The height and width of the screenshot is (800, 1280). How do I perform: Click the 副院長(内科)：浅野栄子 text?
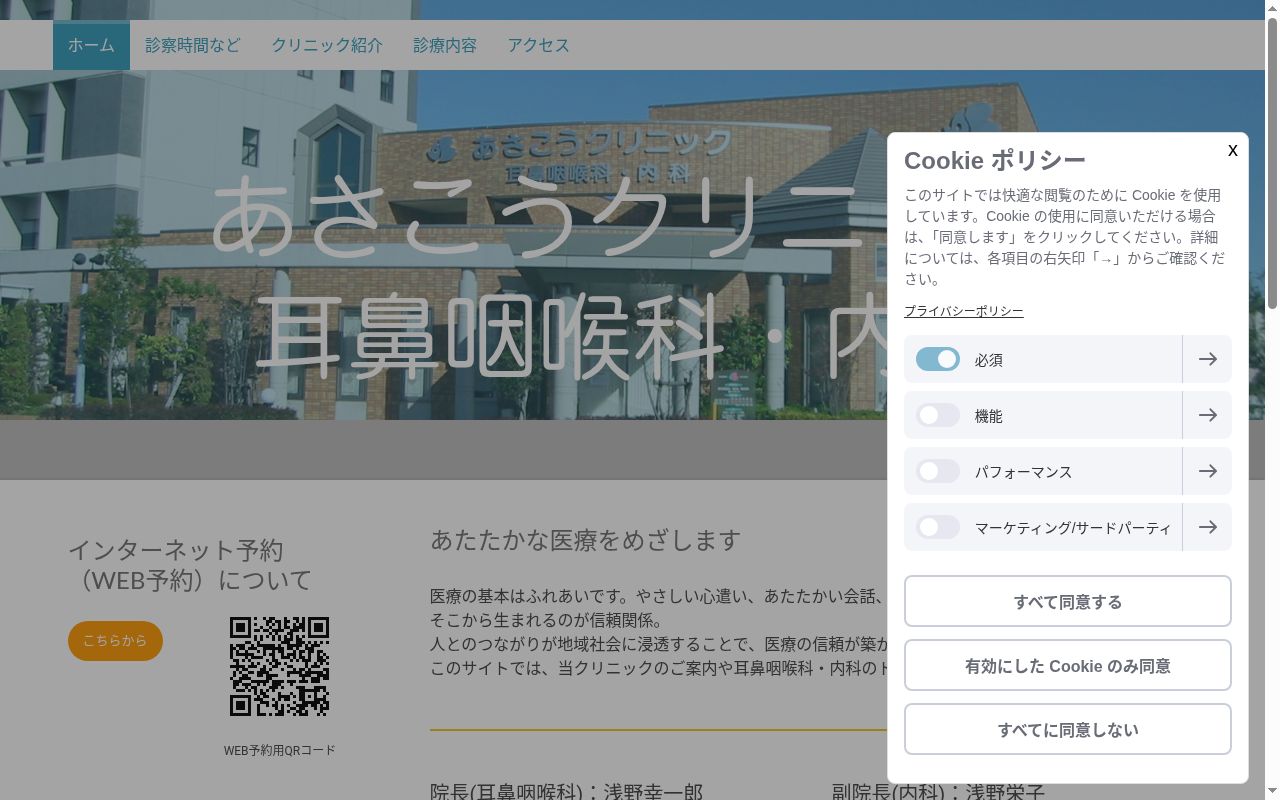point(938,792)
